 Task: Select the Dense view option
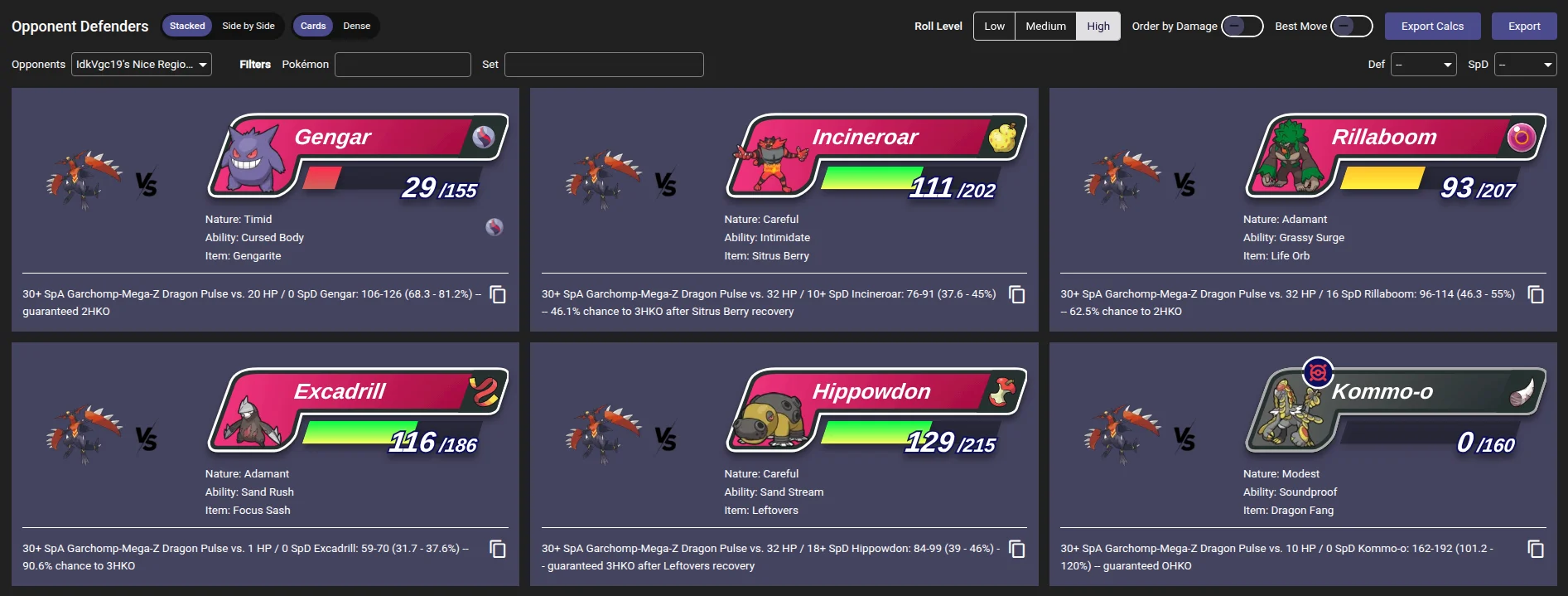click(357, 26)
